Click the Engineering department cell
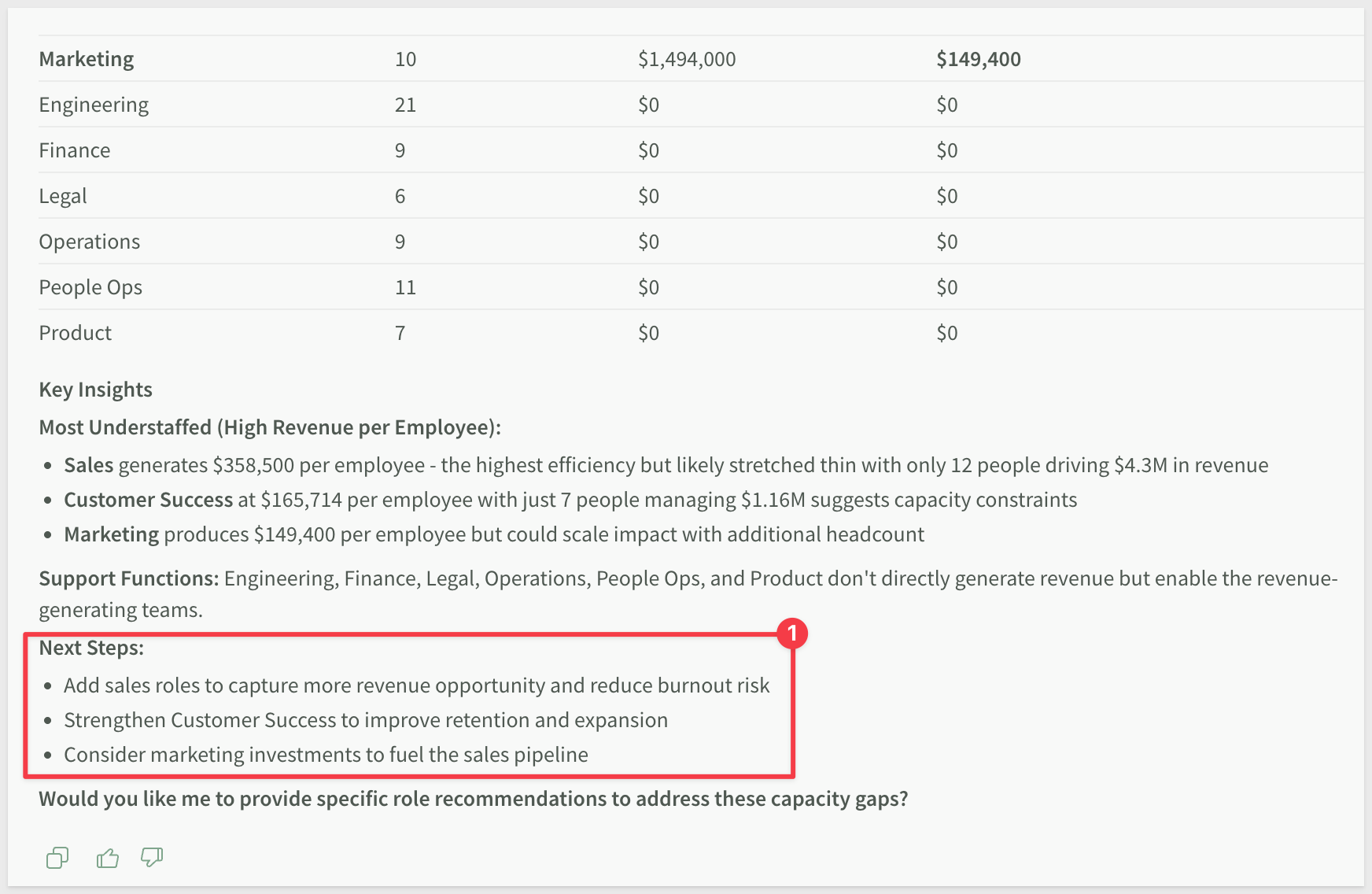 [94, 105]
